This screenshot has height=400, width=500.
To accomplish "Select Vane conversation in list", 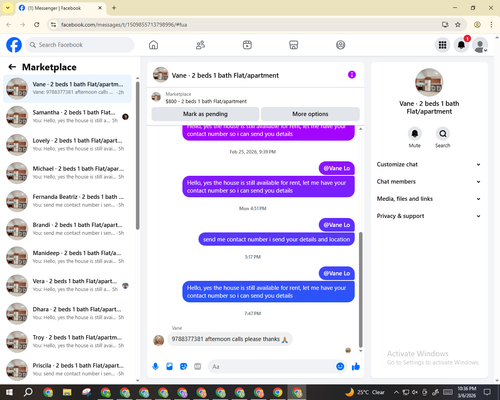I will point(67,88).
